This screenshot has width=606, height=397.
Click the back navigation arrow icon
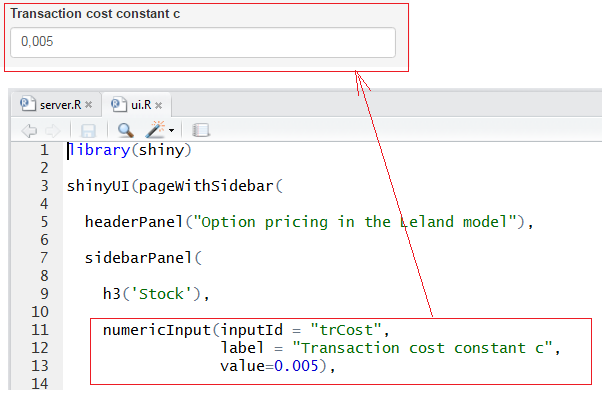click(x=29, y=131)
